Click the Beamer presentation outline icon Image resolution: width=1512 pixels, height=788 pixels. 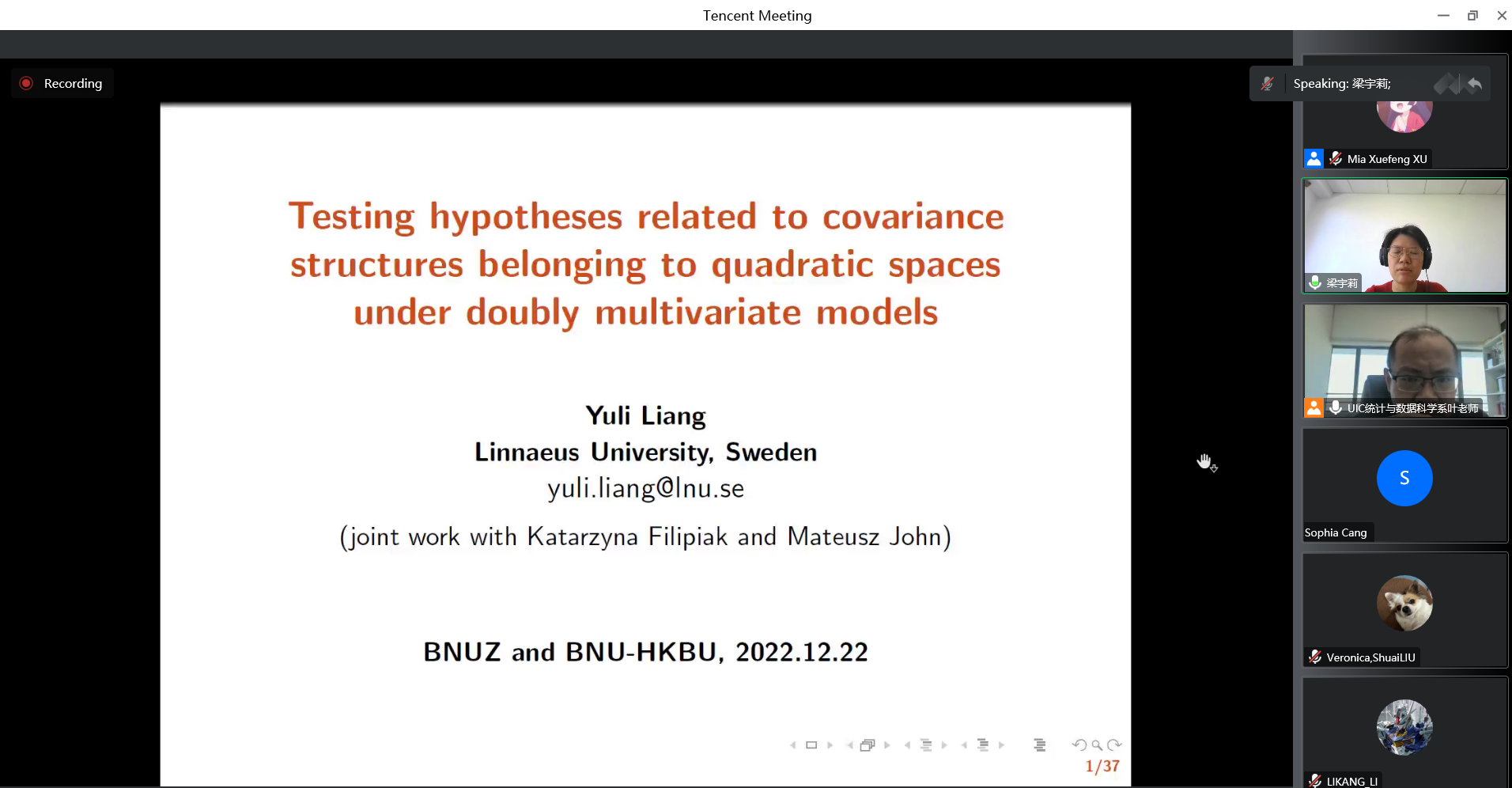(x=1040, y=745)
